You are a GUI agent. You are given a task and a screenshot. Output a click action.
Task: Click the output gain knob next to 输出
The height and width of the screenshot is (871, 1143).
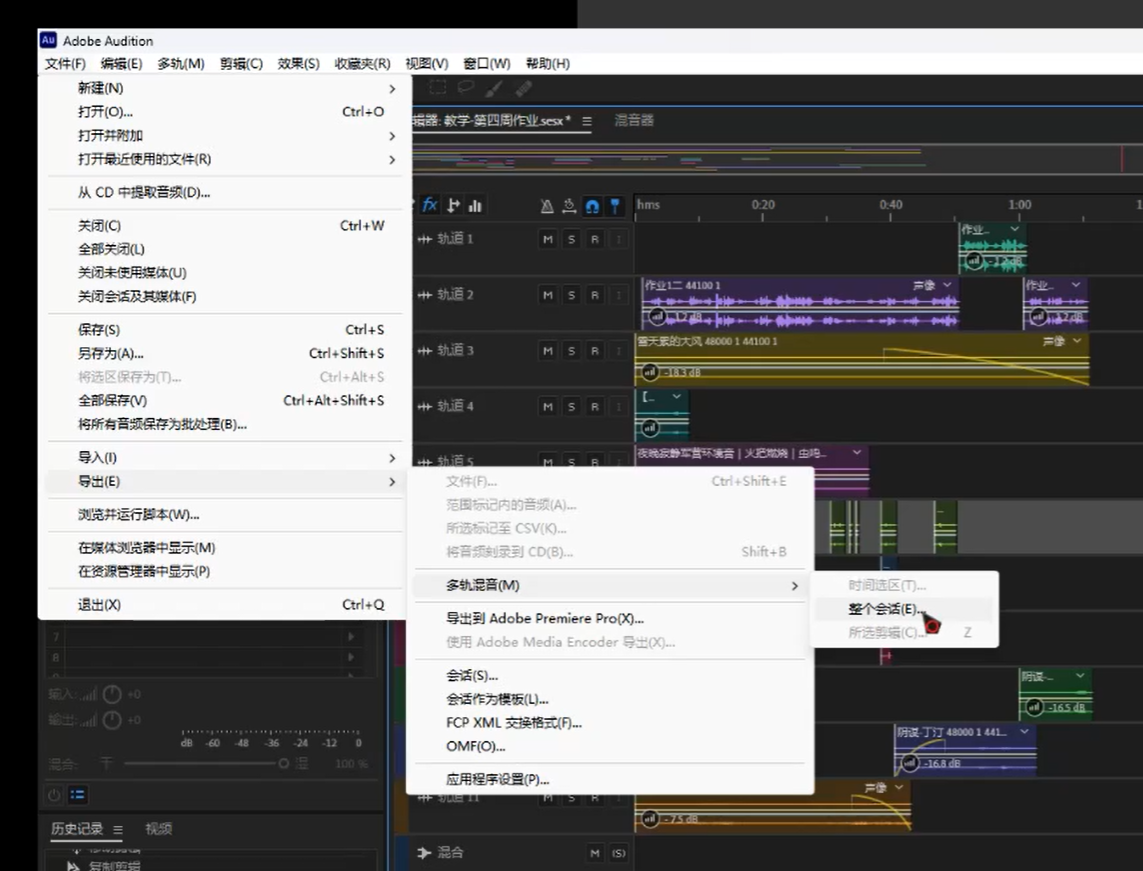112,720
